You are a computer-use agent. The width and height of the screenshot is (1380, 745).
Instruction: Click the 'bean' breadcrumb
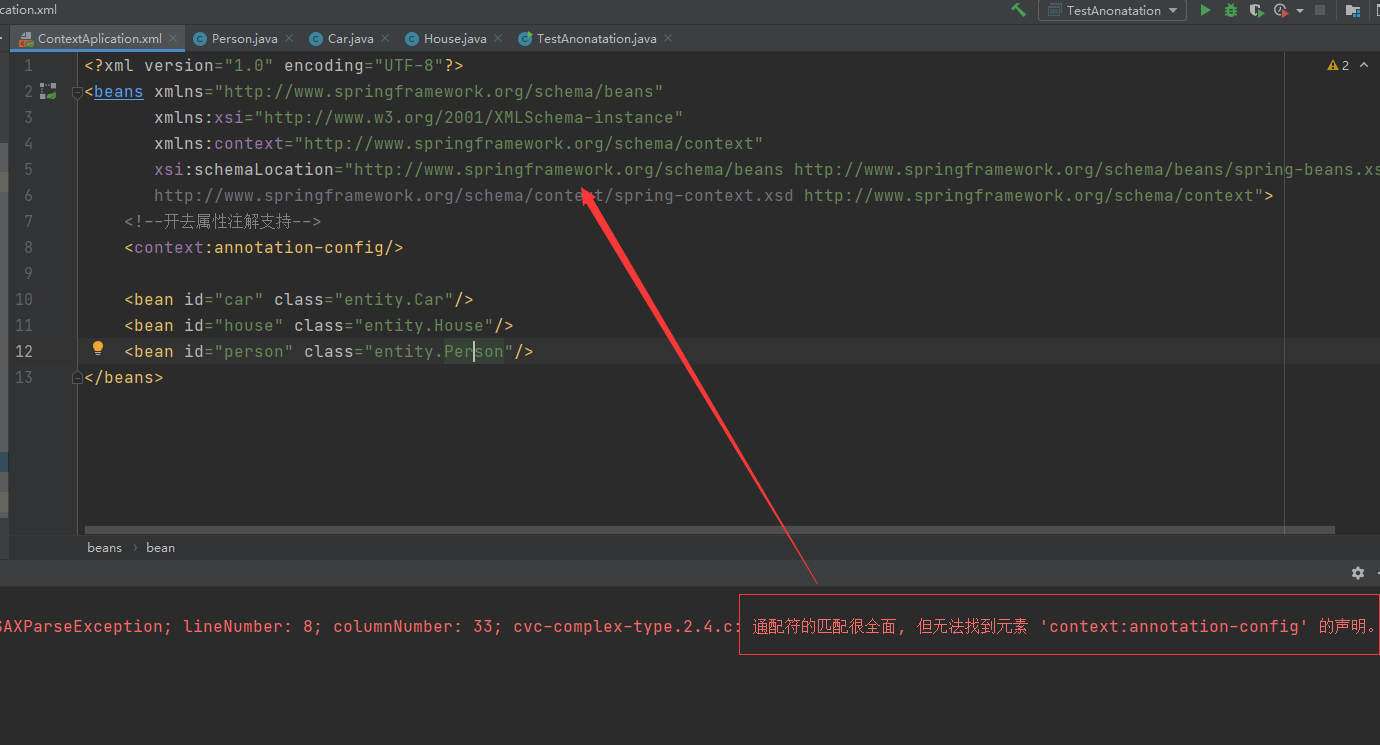[160, 548]
